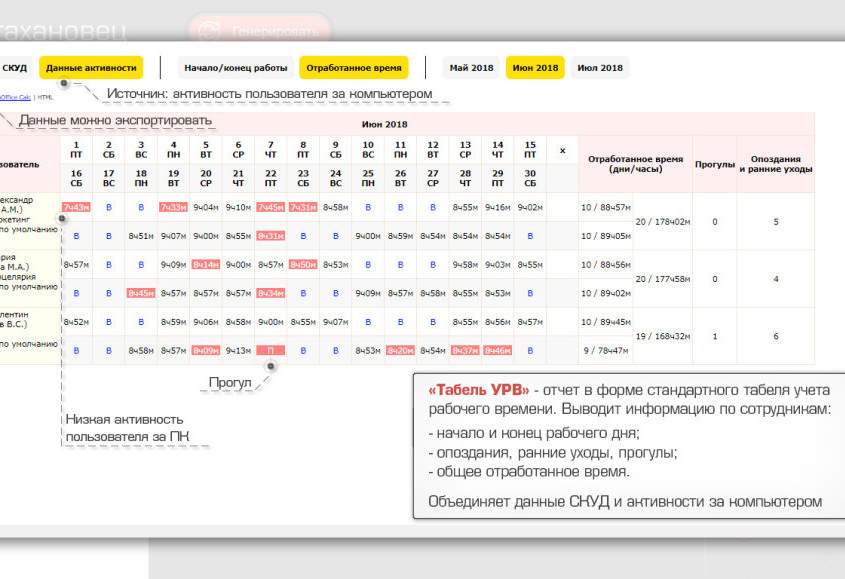This screenshot has height=579, width=845.
Task: Click the red 8ч34м cell
Action: click(x=271, y=293)
